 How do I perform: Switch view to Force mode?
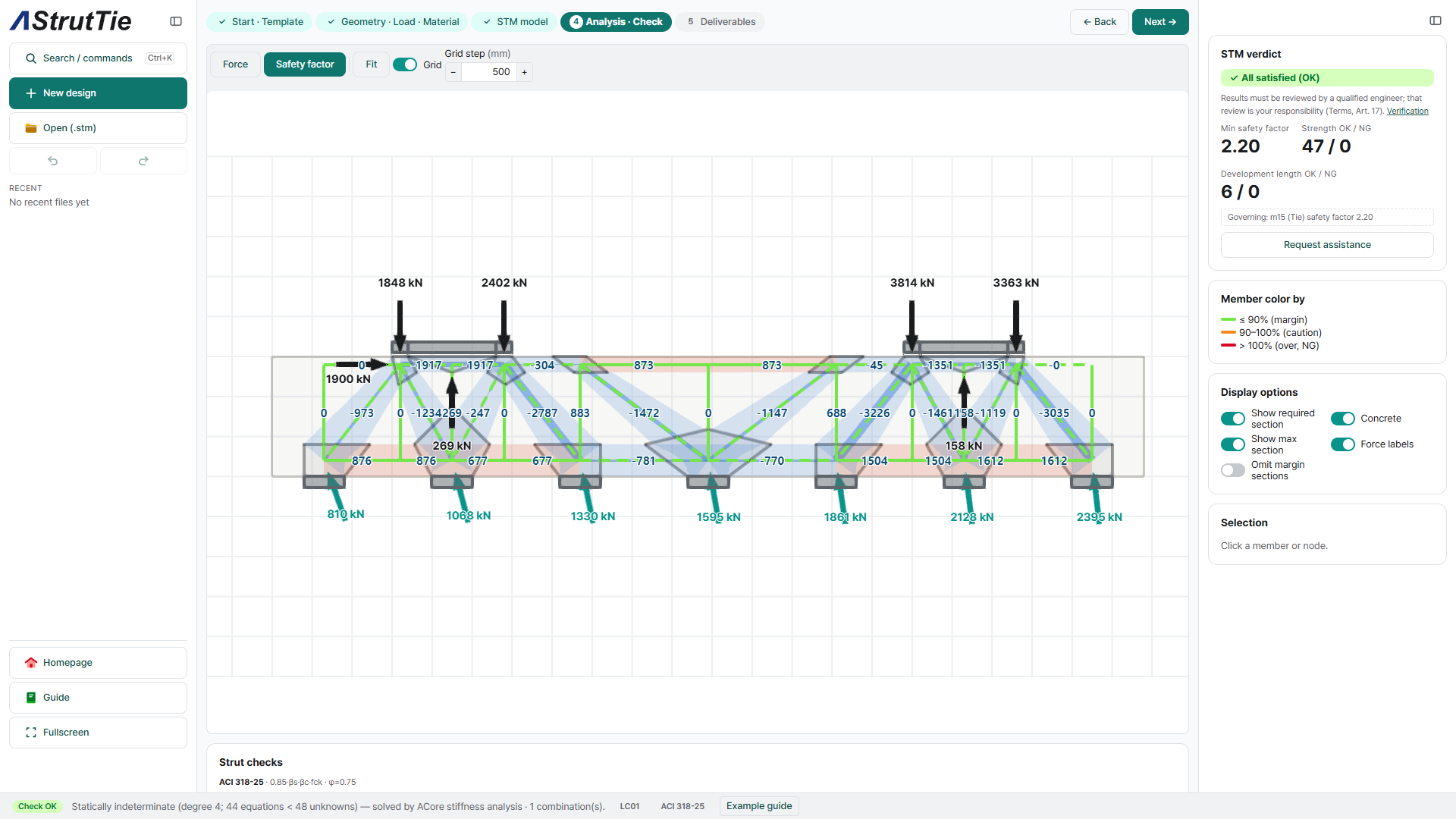coord(235,64)
